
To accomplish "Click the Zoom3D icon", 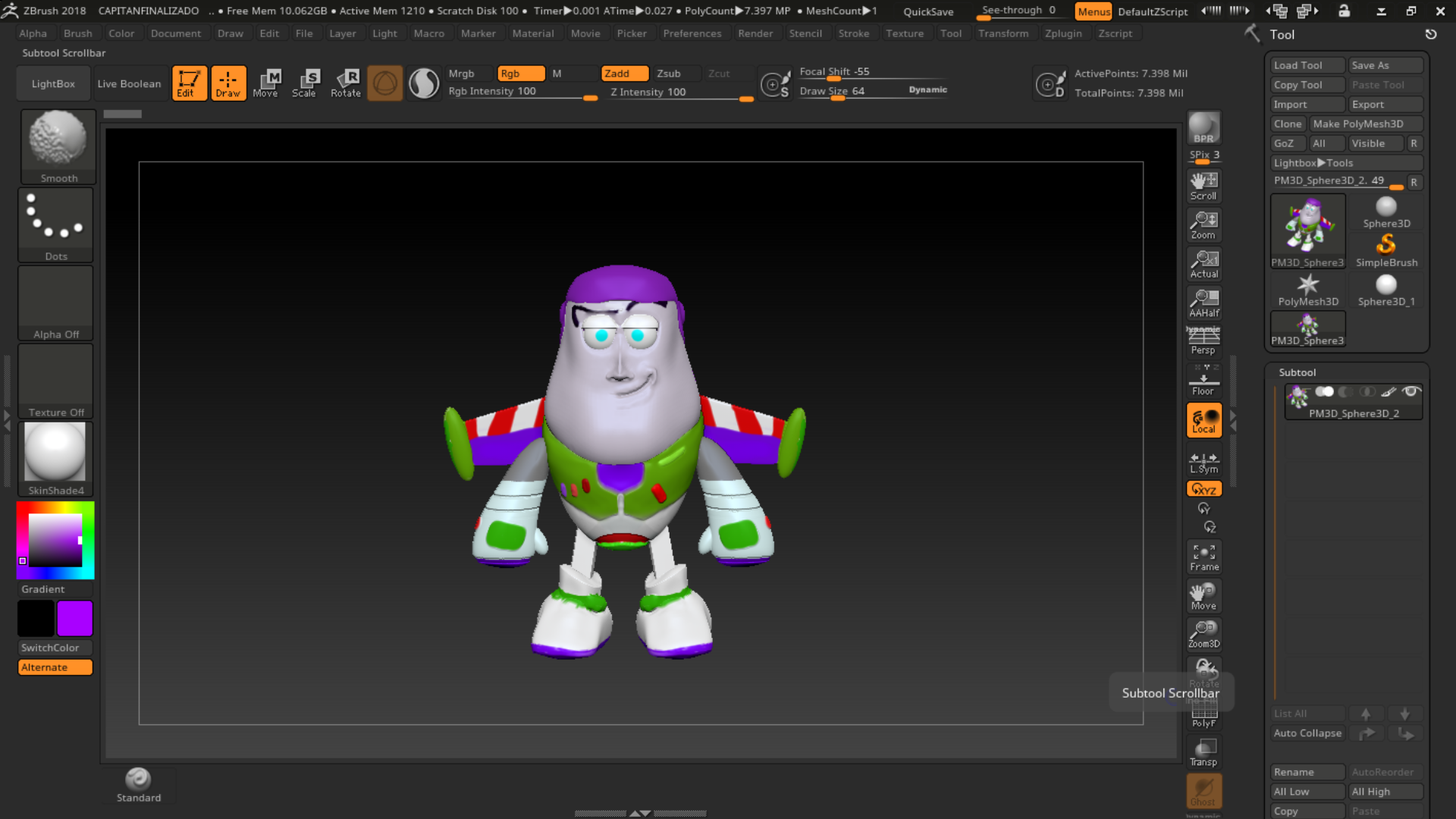I will pyautogui.click(x=1203, y=635).
